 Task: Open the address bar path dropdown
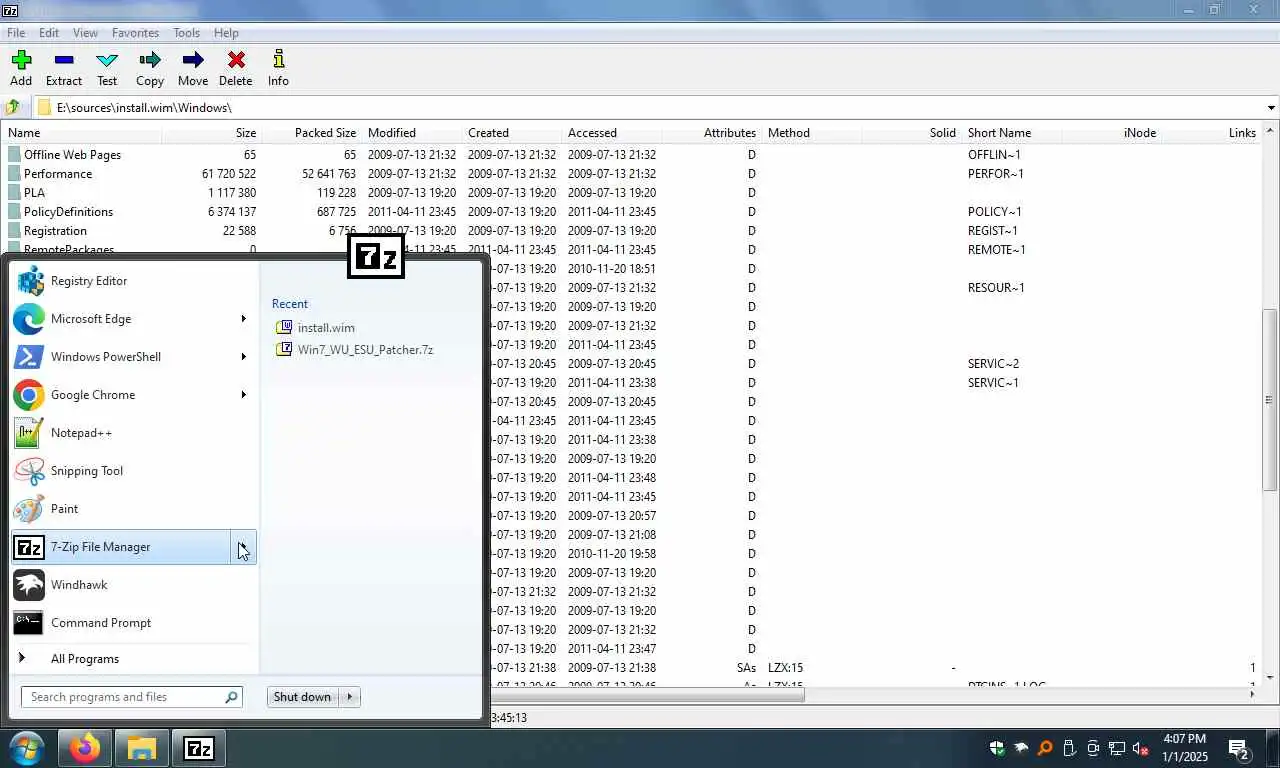(x=1271, y=107)
